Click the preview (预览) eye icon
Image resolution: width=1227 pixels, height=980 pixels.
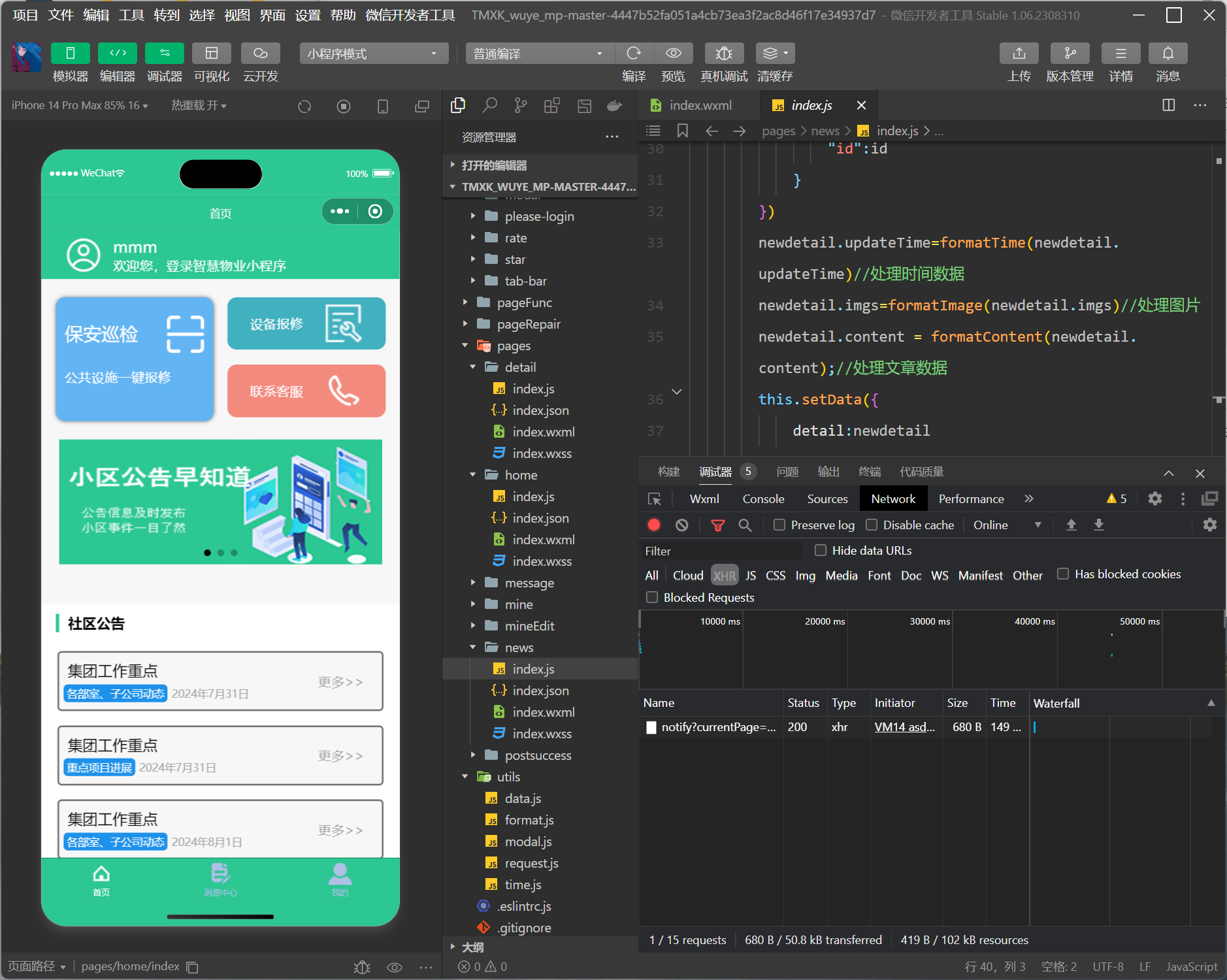point(674,53)
